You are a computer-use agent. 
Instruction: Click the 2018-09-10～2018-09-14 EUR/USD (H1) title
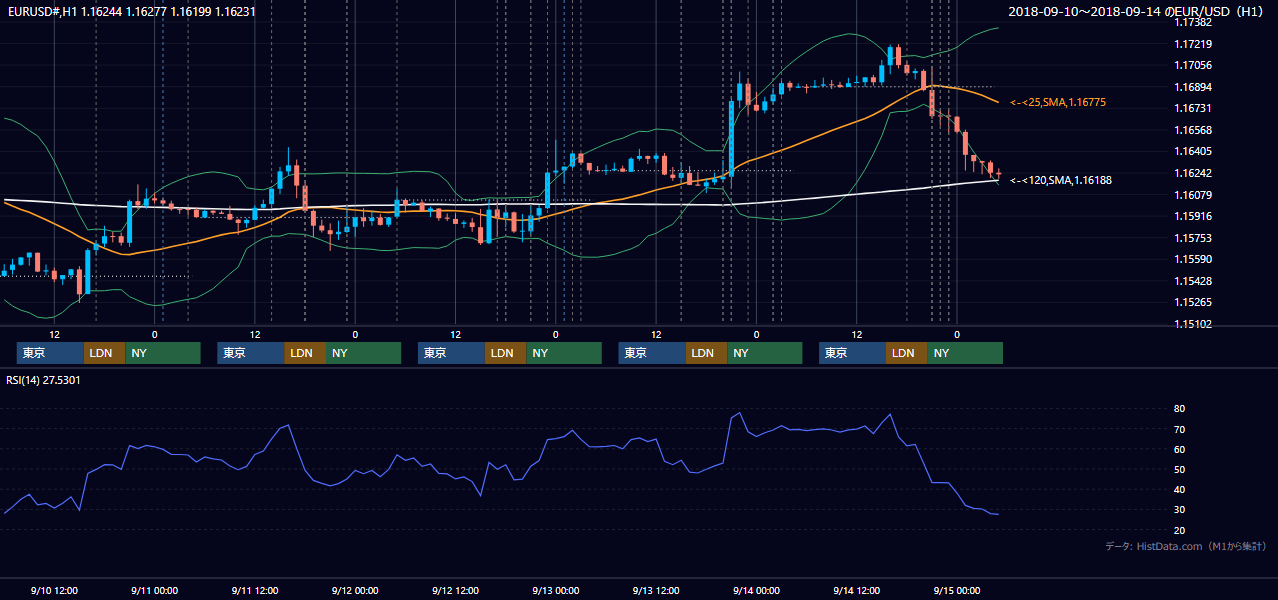pos(1135,11)
